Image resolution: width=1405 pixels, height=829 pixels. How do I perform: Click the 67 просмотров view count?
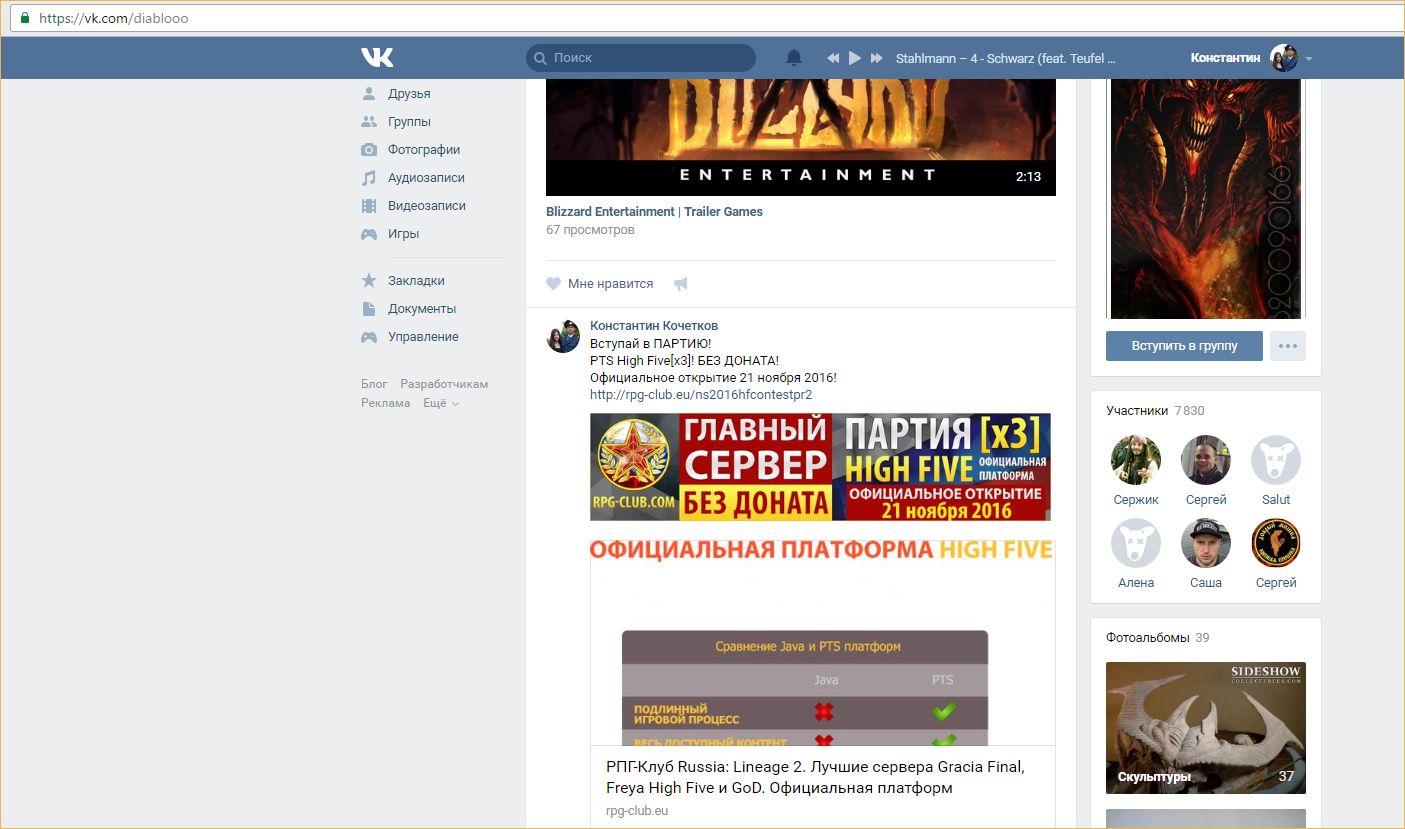(x=590, y=230)
